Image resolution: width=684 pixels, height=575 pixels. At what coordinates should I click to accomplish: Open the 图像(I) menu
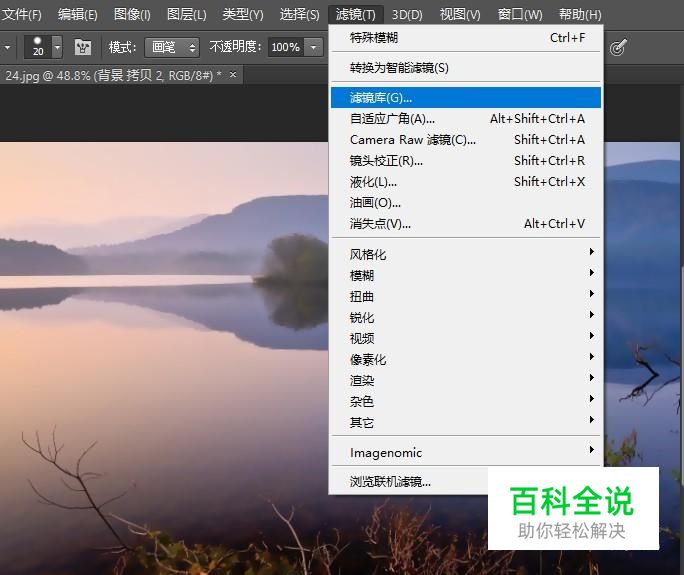132,15
